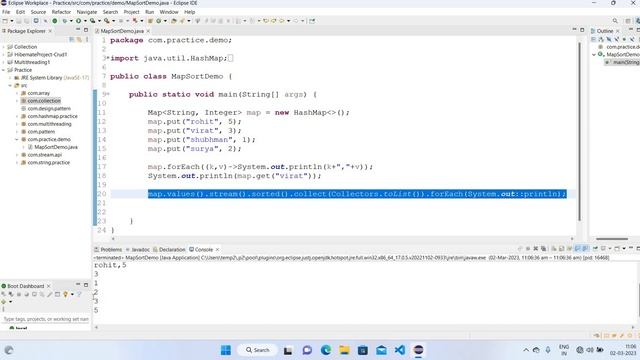Viewport: 640px width, 360px height.
Task: Toggle the fold marker on import line 3
Action: click(x=108, y=58)
